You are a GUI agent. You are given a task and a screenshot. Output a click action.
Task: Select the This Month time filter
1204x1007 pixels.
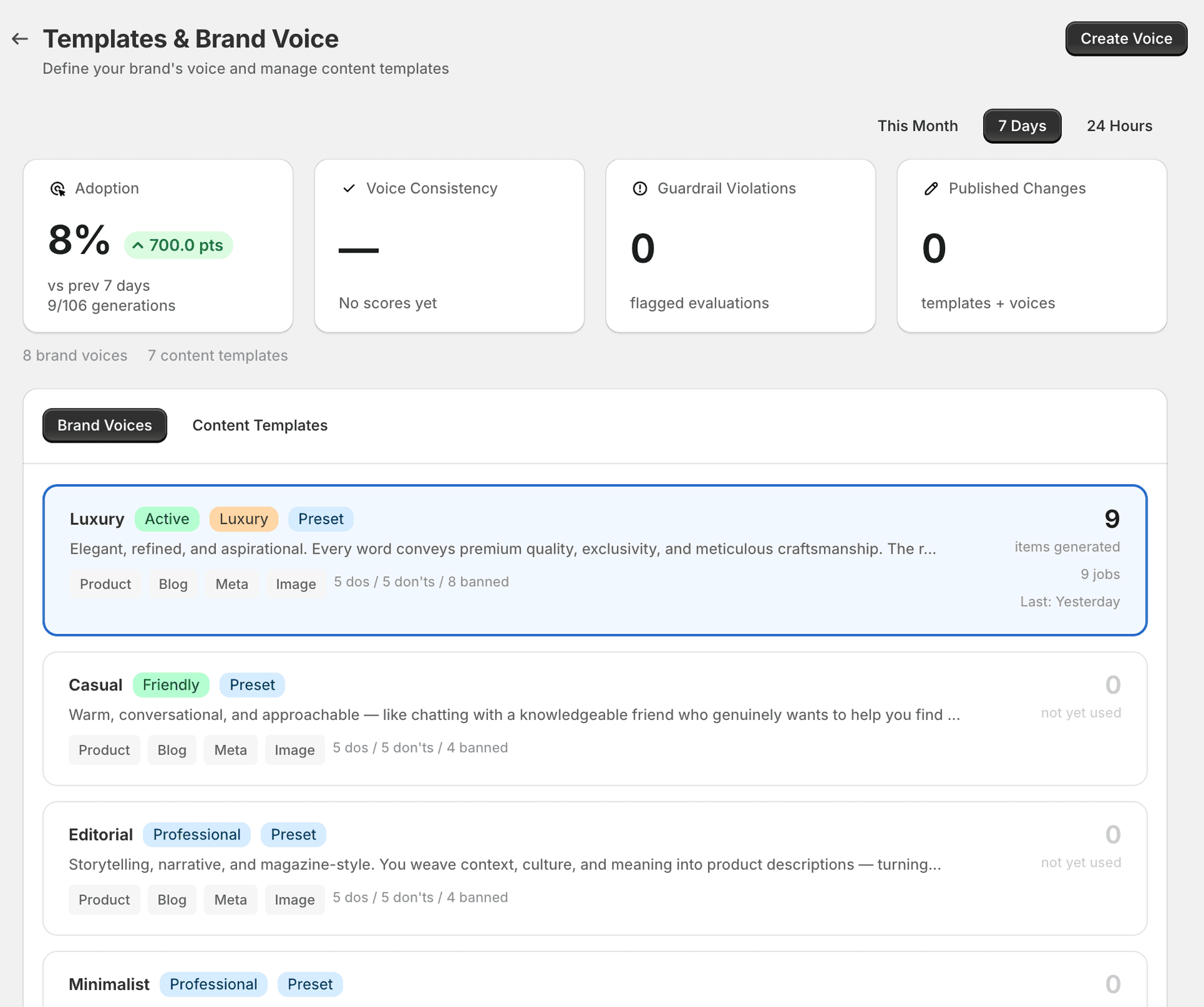[x=917, y=125]
